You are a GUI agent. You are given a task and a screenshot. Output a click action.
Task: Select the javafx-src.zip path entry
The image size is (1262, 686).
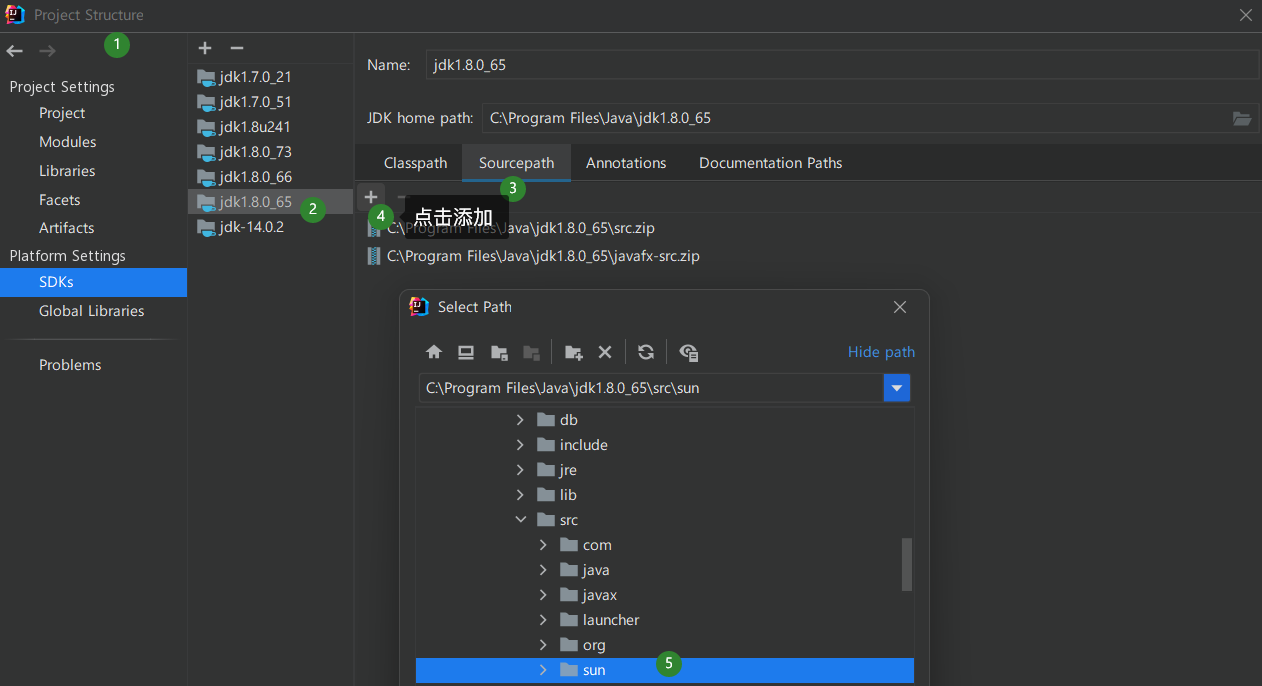pos(543,256)
